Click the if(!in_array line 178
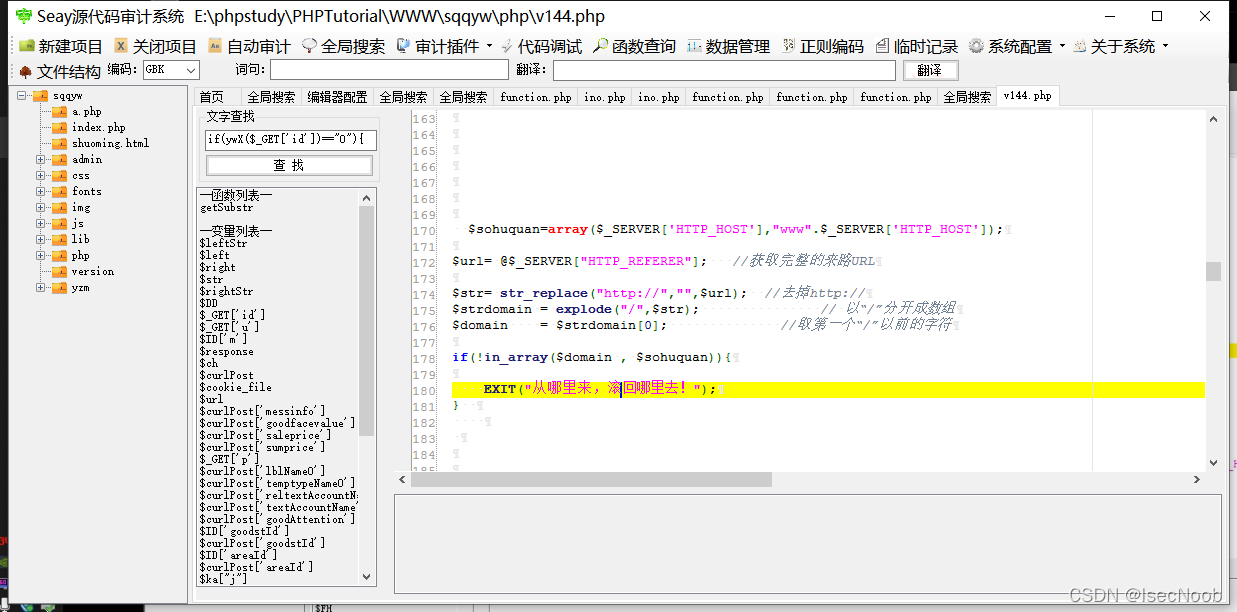Viewport: 1237px width, 612px height. pos(594,357)
